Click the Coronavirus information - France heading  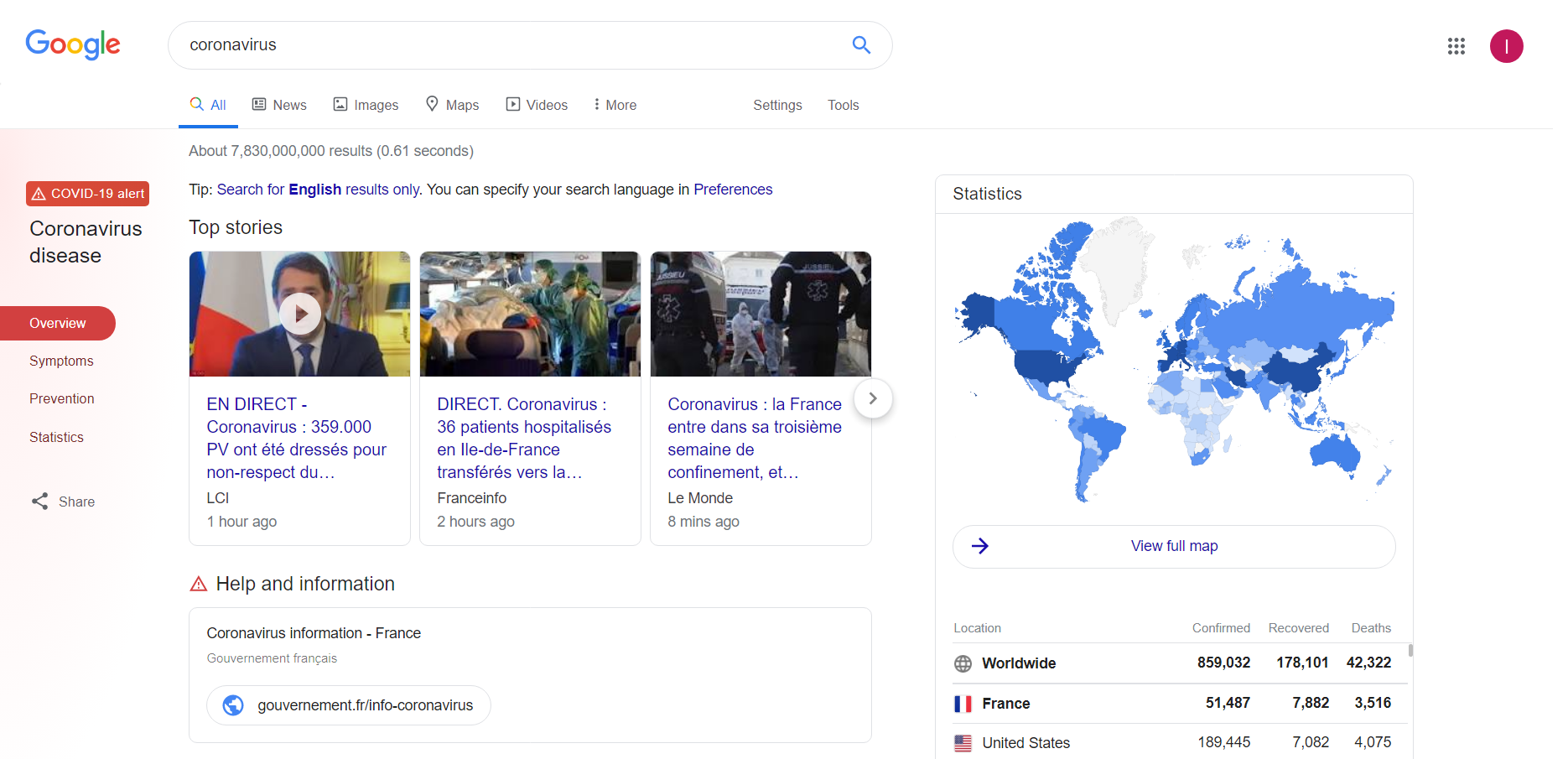click(314, 633)
